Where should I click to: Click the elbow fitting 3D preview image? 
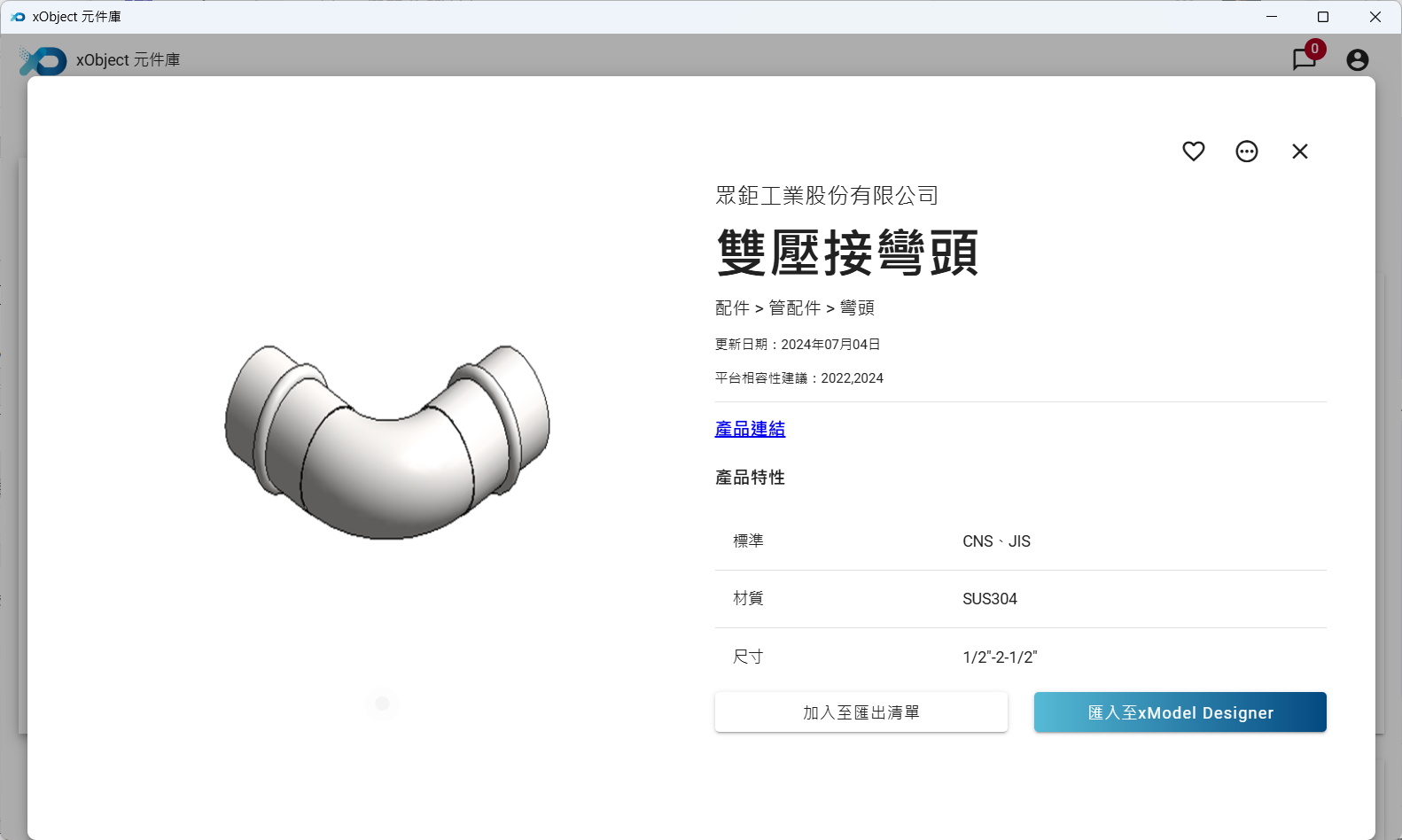click(387, 440)
